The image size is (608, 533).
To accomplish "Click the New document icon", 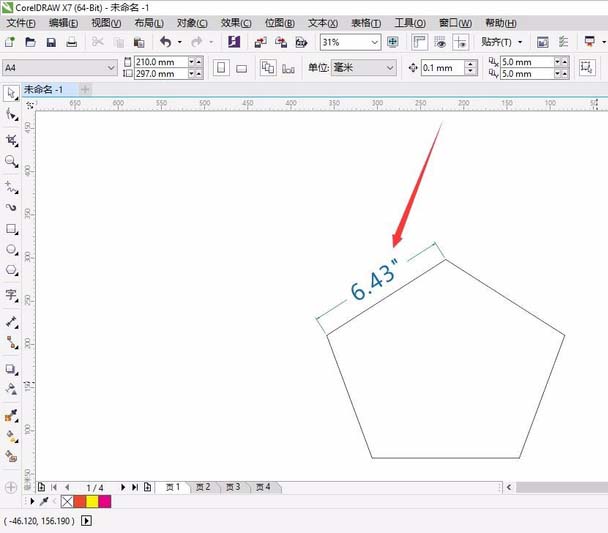I will [10, 42].
